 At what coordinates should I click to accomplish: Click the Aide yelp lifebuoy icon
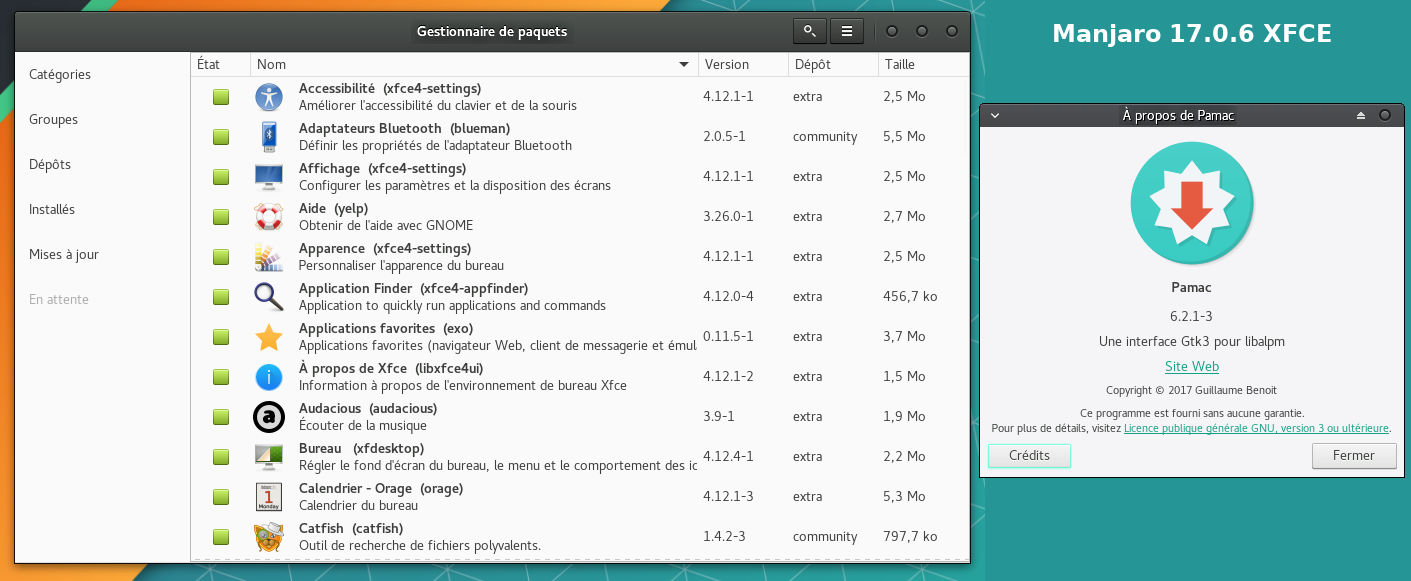coord(269,217)
